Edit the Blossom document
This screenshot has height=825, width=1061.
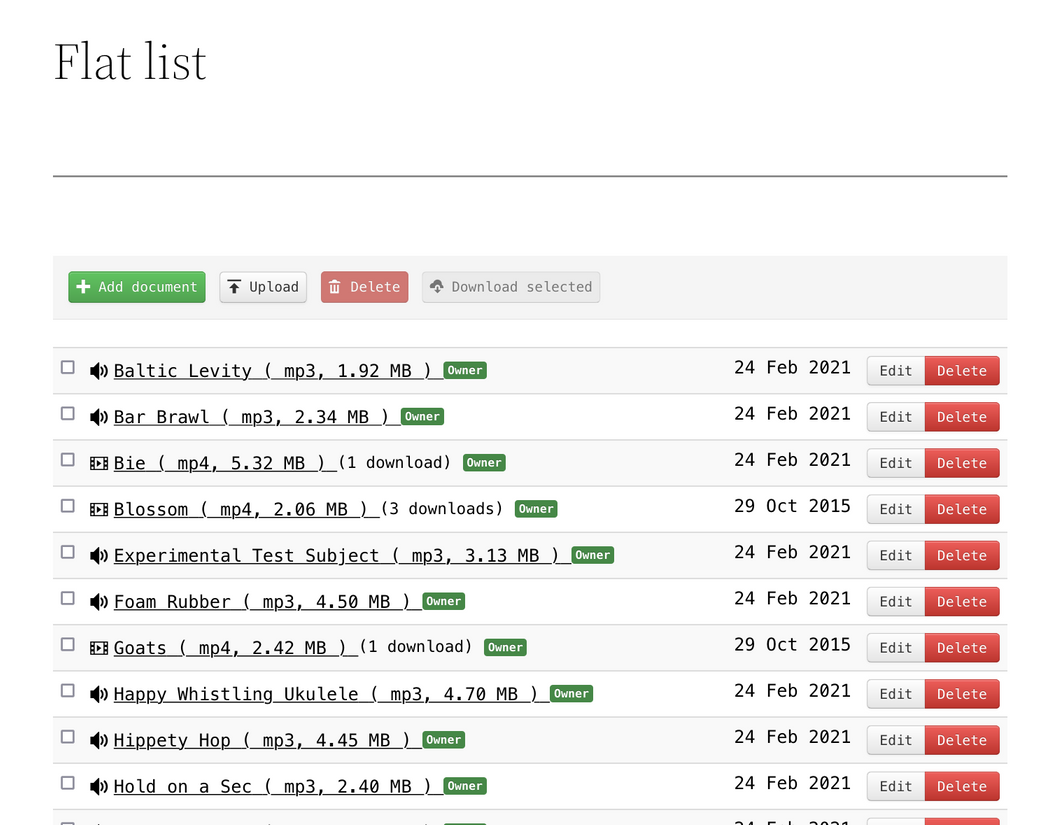click(896, 509)
